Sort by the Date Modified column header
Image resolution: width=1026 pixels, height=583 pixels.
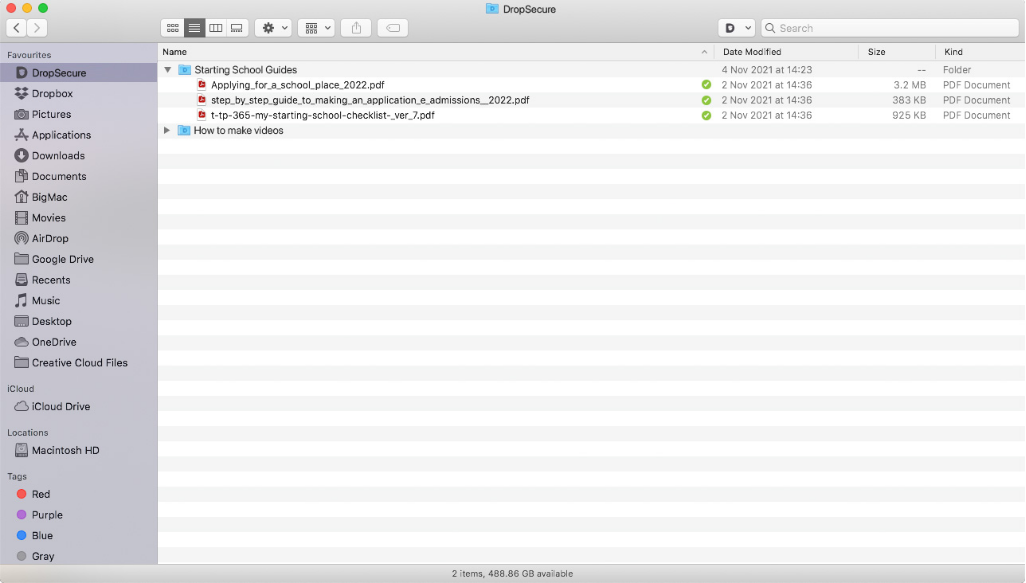[752, 52]
